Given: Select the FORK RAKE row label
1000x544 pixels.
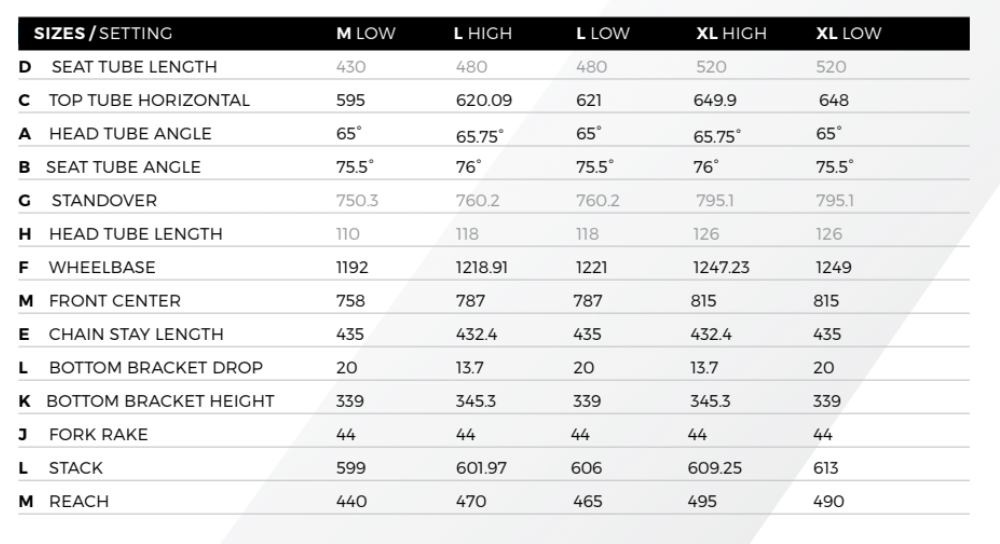Looking at the screenshot, I should (98, 435).
